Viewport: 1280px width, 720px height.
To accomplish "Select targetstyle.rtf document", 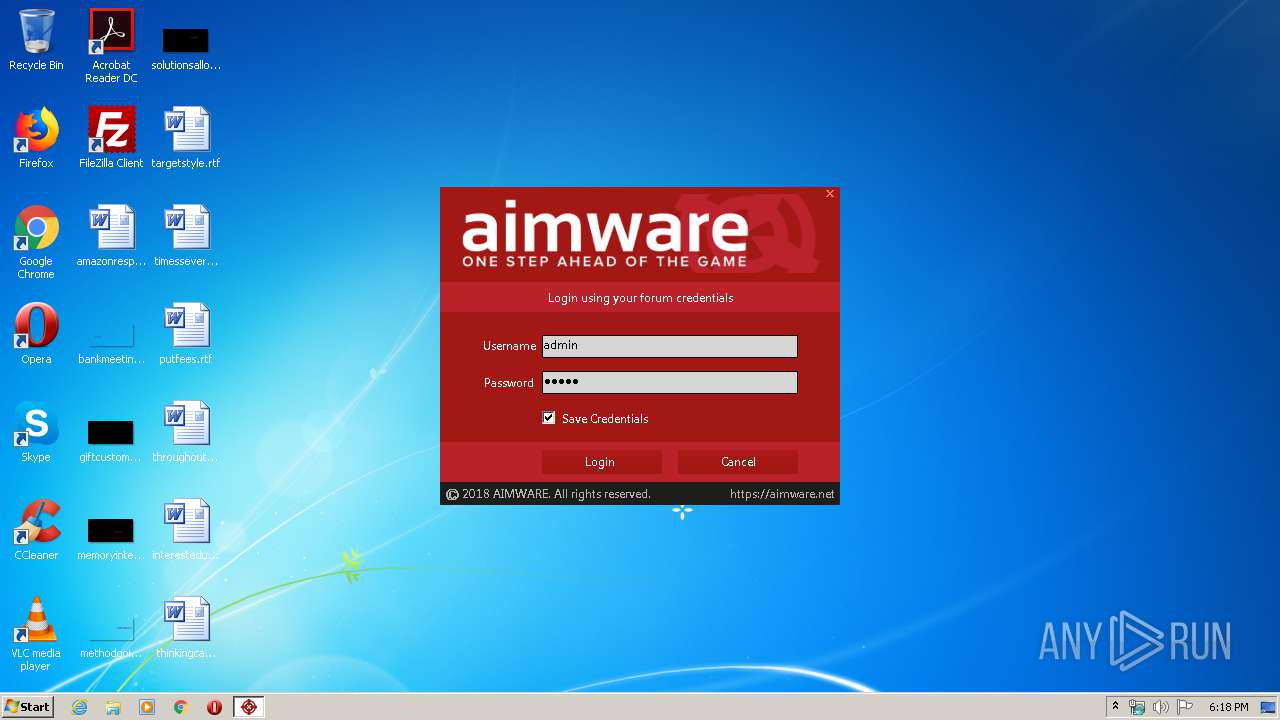I will (x=186, y=138).
